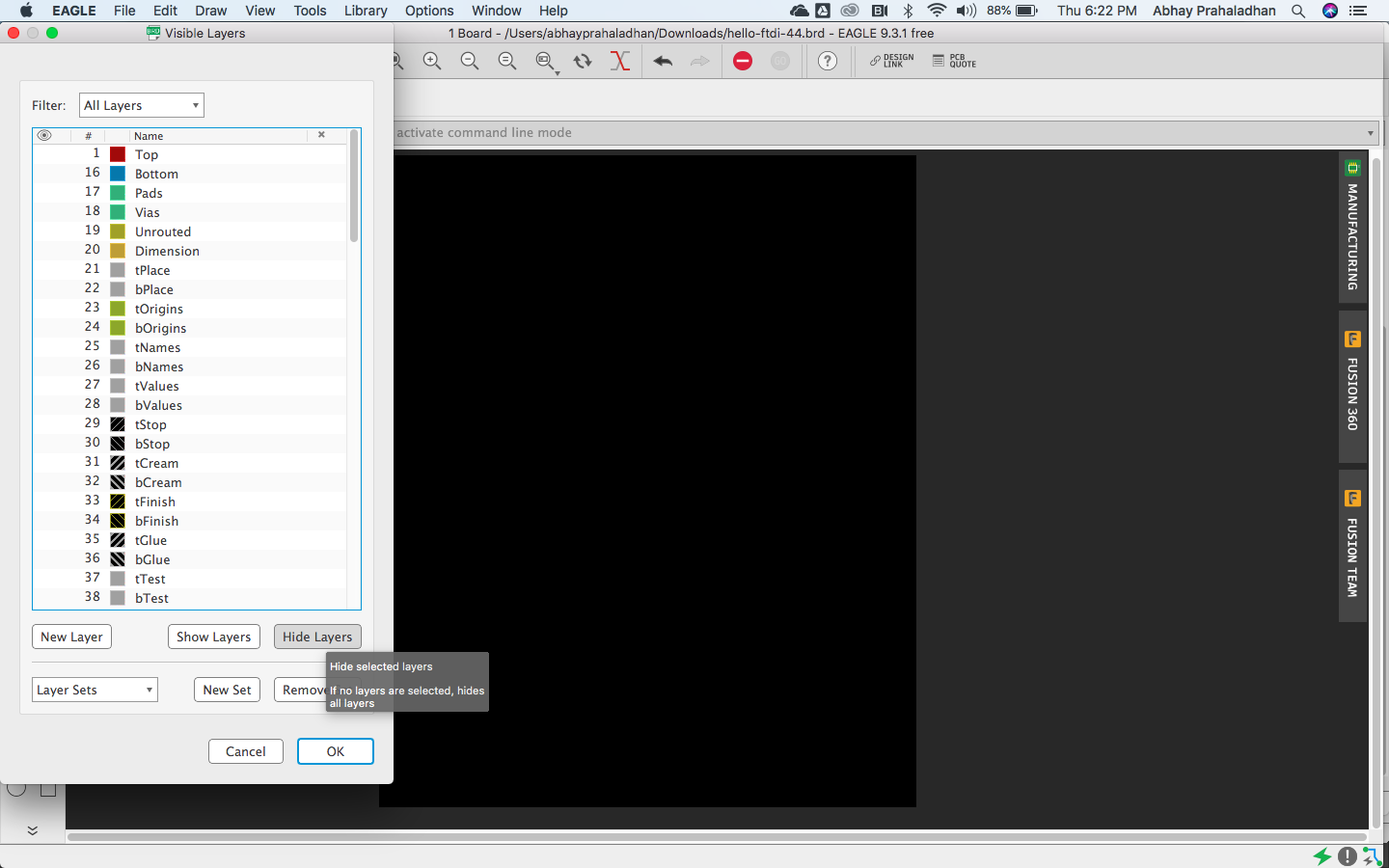Screen dimensions: 1389x868
Task: Click the red color swatch of the Top layer
Action: pos(118,154)
